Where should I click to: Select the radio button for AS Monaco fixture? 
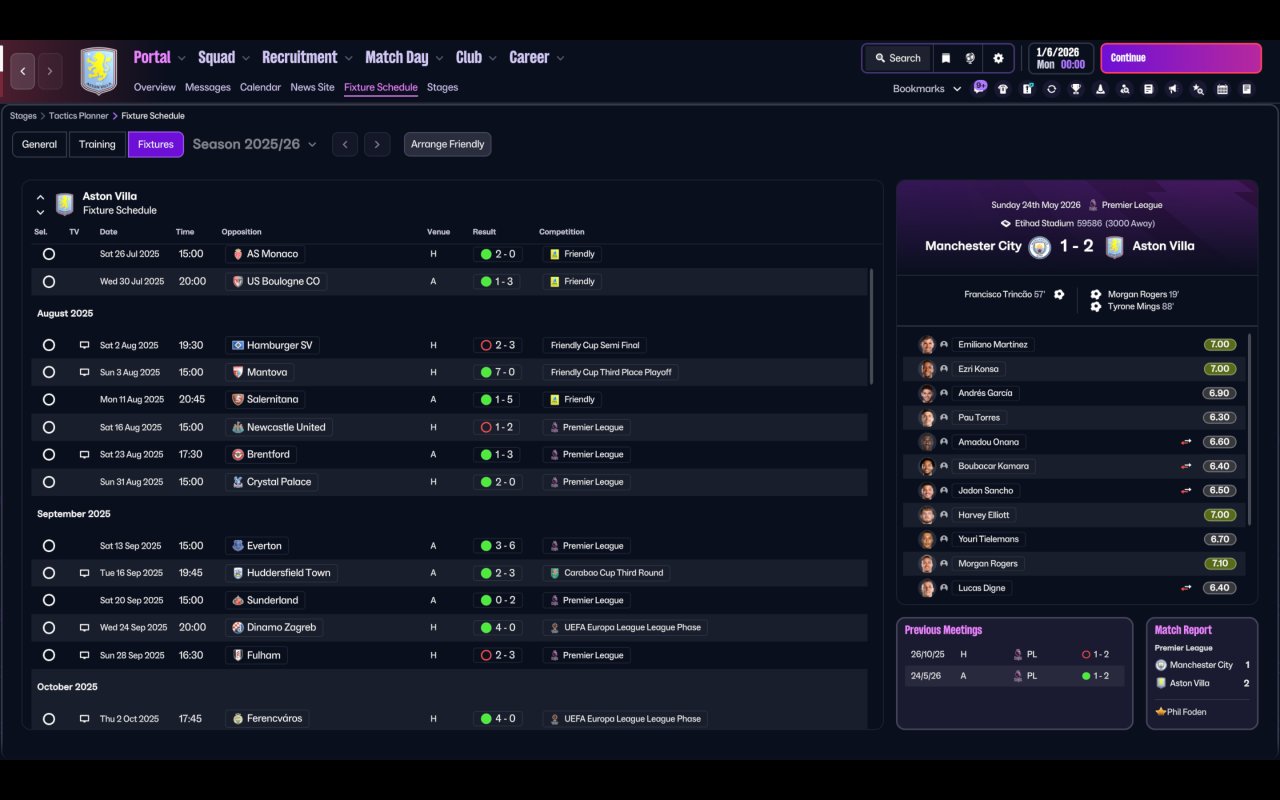click(48, 254)
